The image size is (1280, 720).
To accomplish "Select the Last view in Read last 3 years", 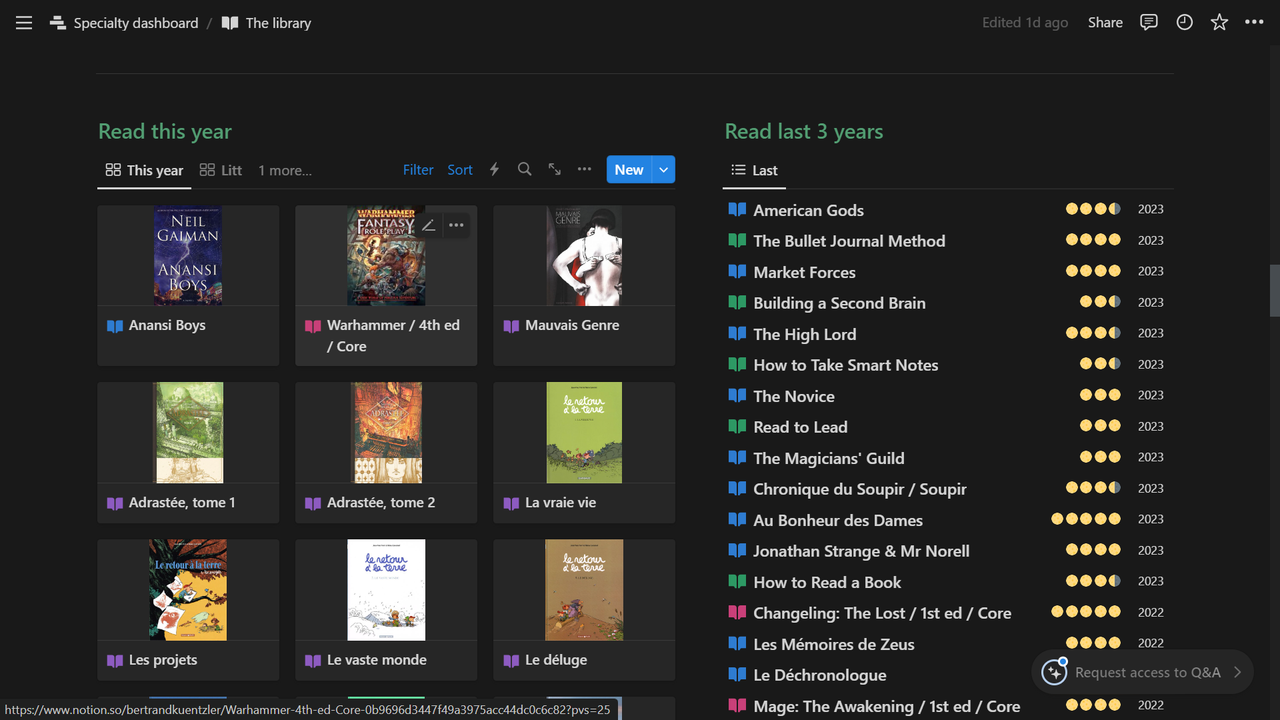I will click(x=754, y=170).
